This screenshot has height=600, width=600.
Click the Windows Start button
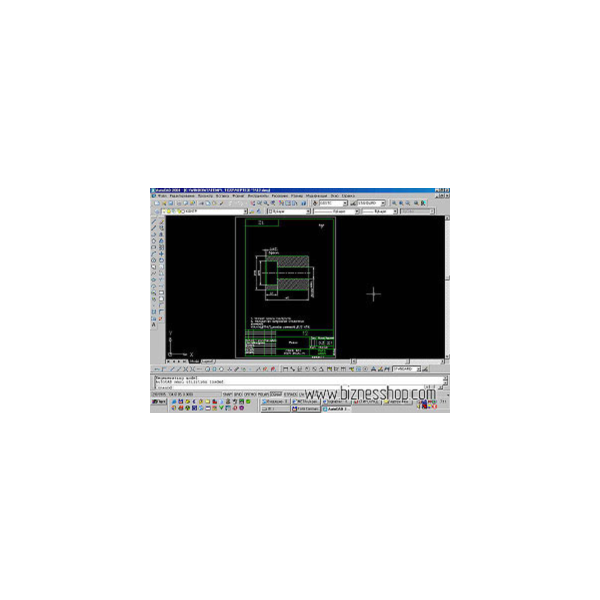159,401
